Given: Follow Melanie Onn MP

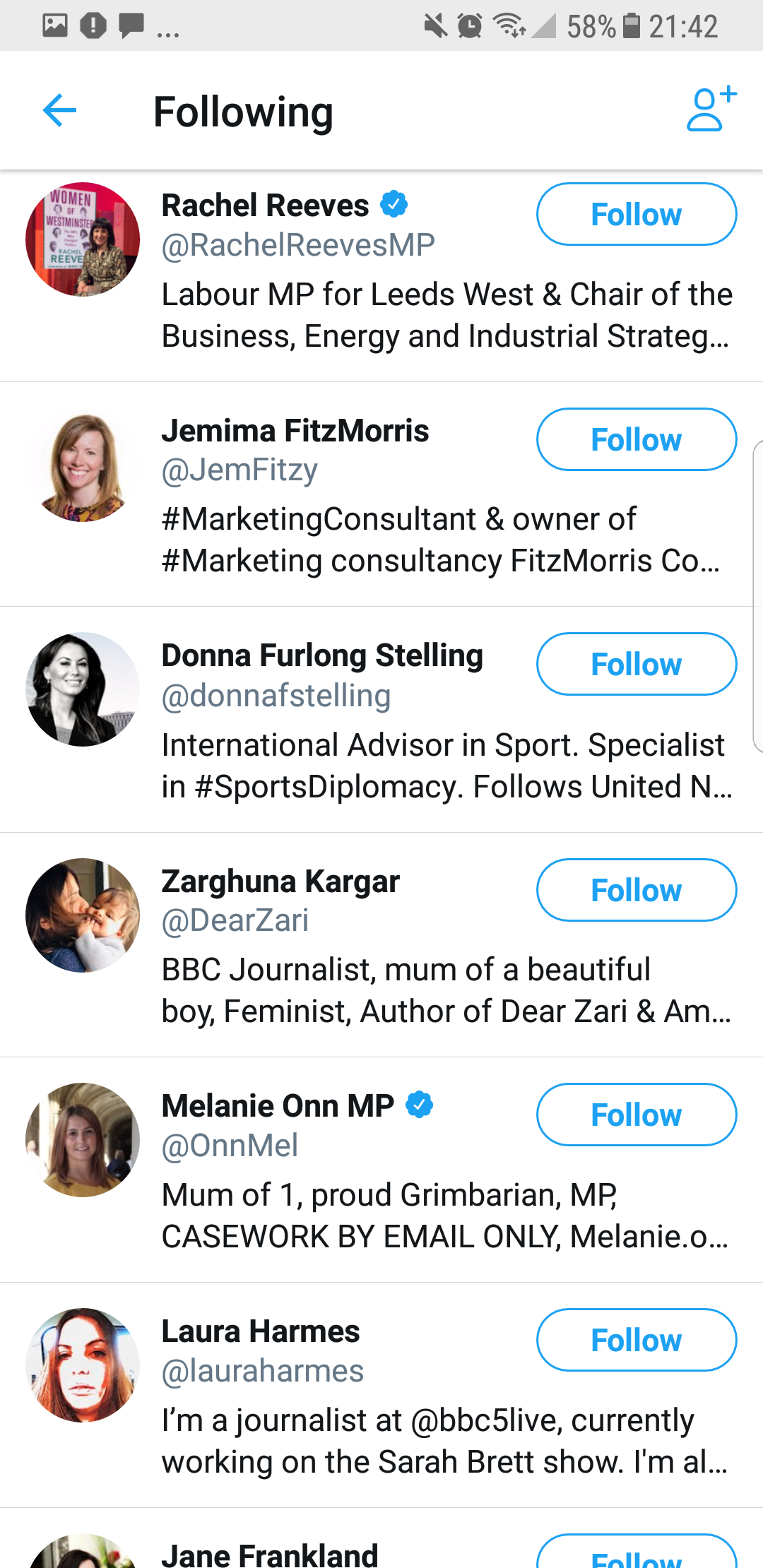Looking at the screenshot, I should (x=636, y=1115).
